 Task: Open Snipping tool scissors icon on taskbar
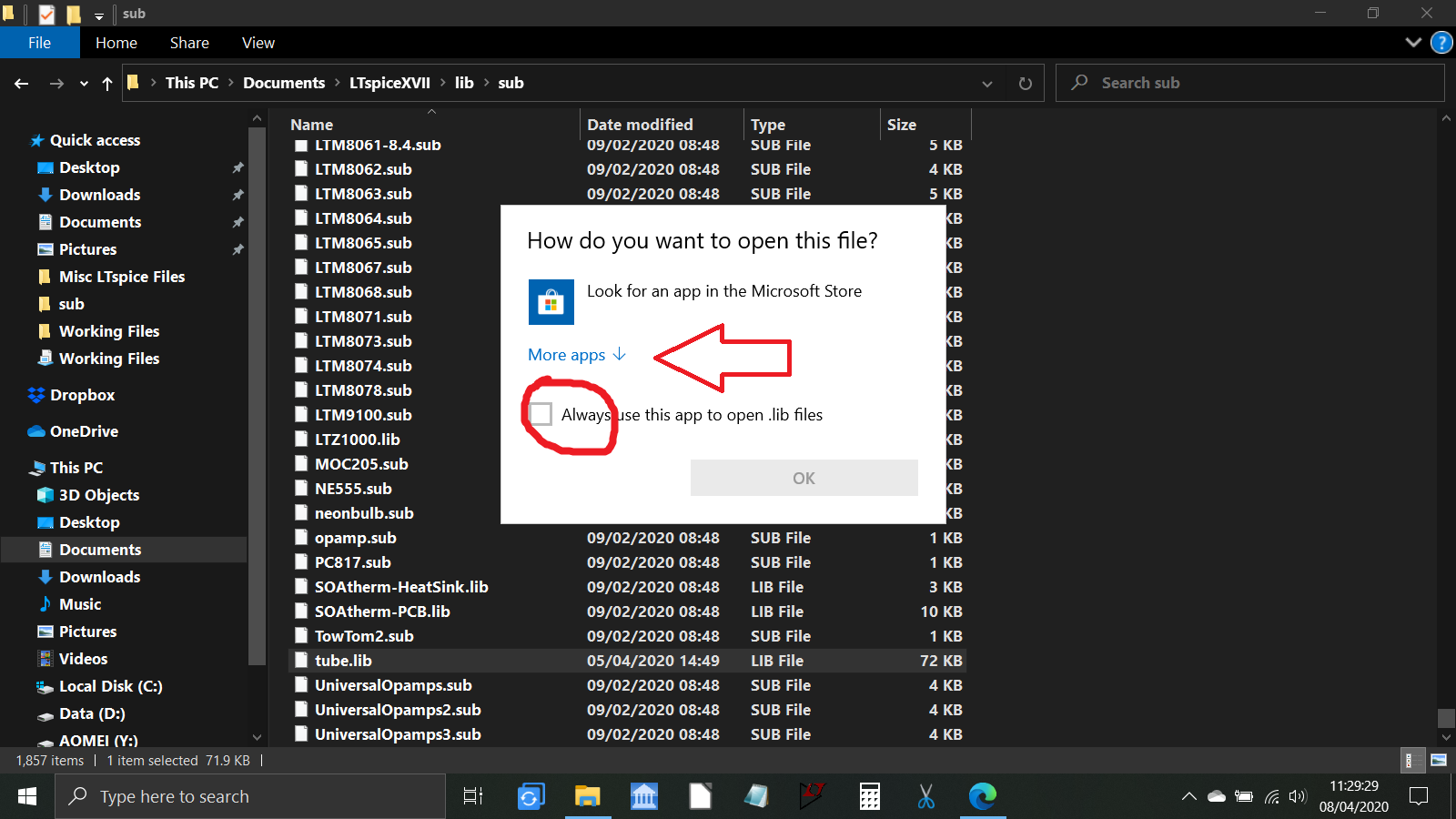pos(926,796)
